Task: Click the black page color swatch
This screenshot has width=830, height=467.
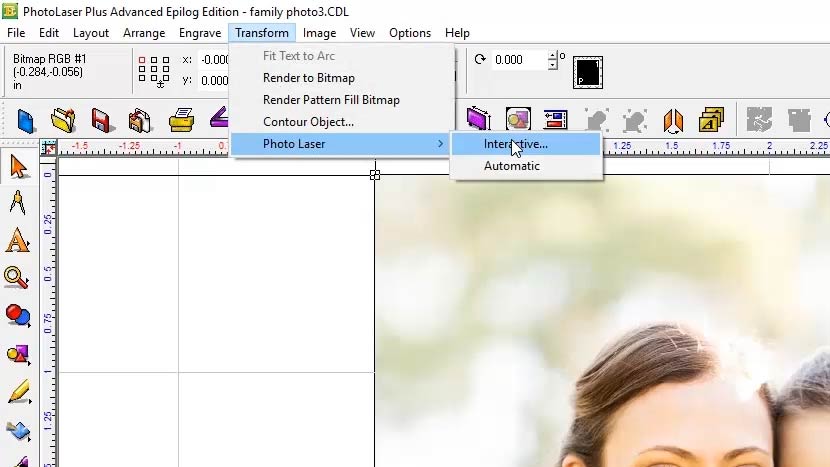Action: point(587,71)
